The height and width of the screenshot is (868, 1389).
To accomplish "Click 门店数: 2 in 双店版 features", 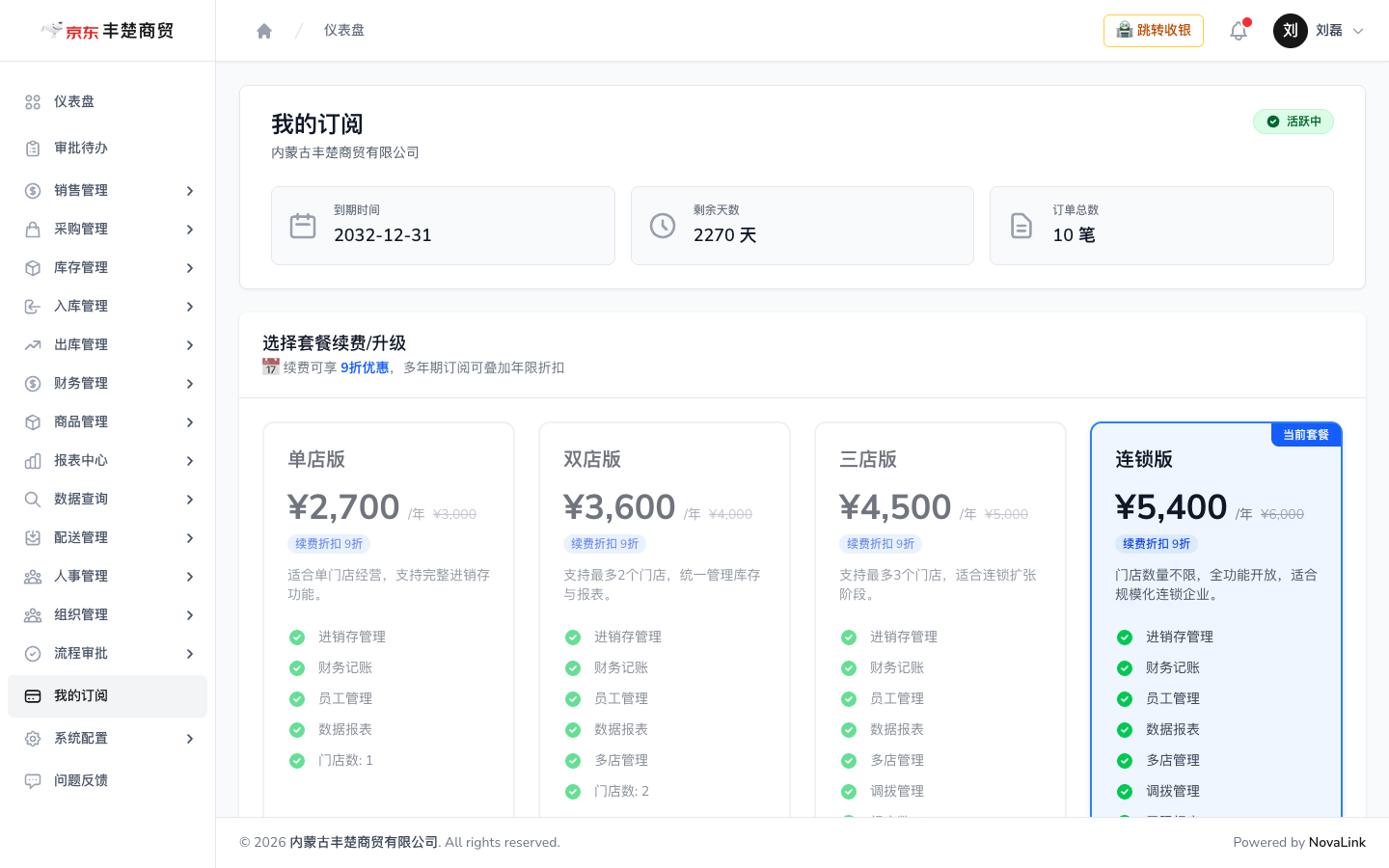I will point(621,792).
